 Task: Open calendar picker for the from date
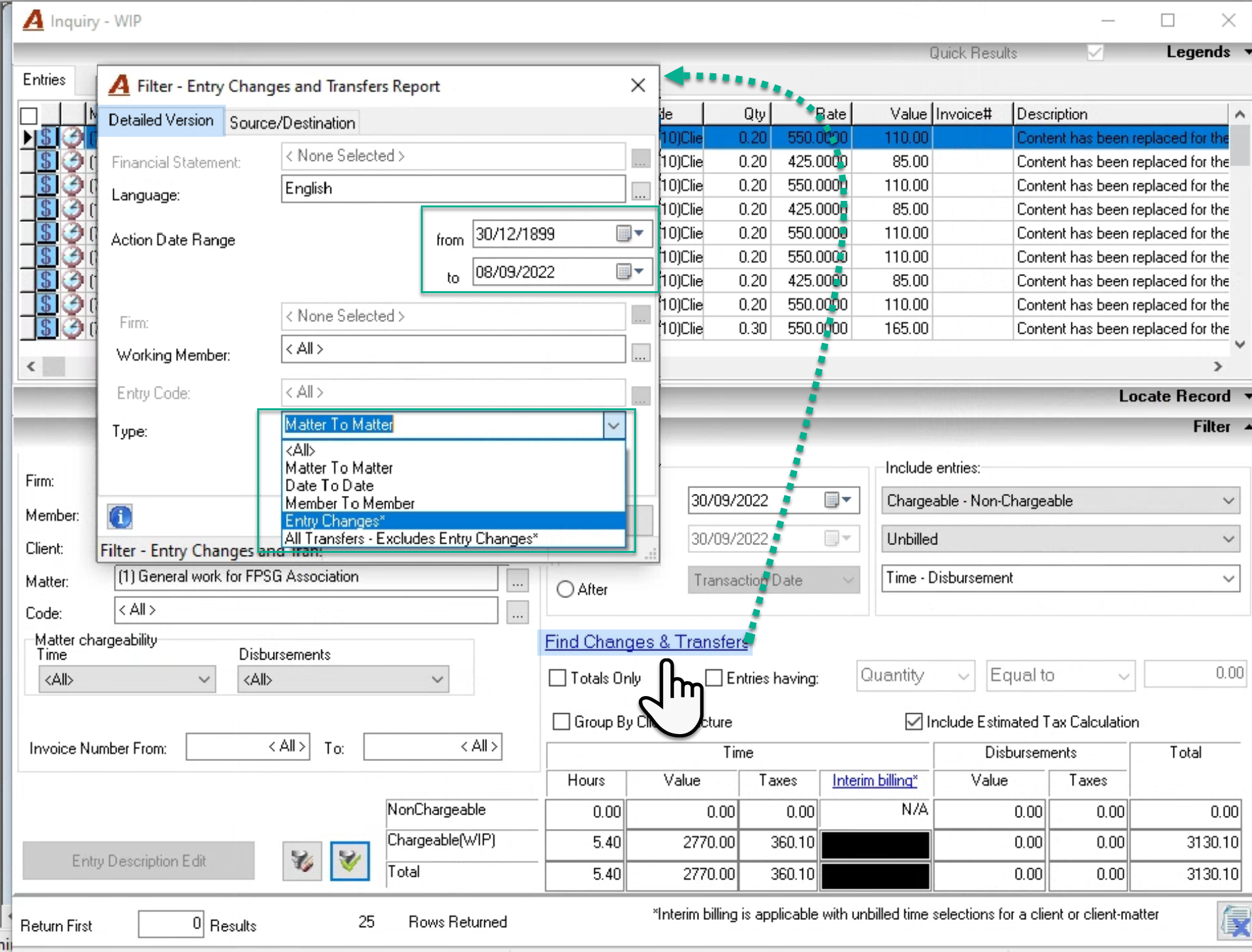pos(631,234)
